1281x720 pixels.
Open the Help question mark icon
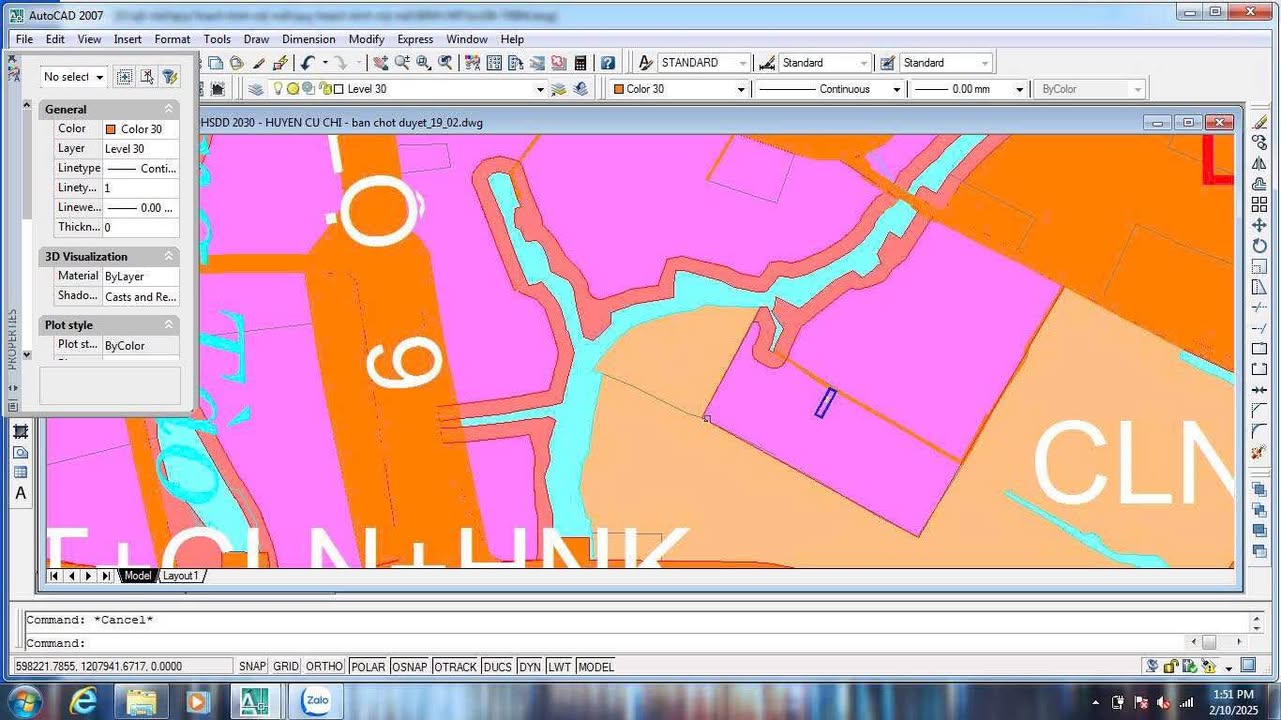coord(607,63)
